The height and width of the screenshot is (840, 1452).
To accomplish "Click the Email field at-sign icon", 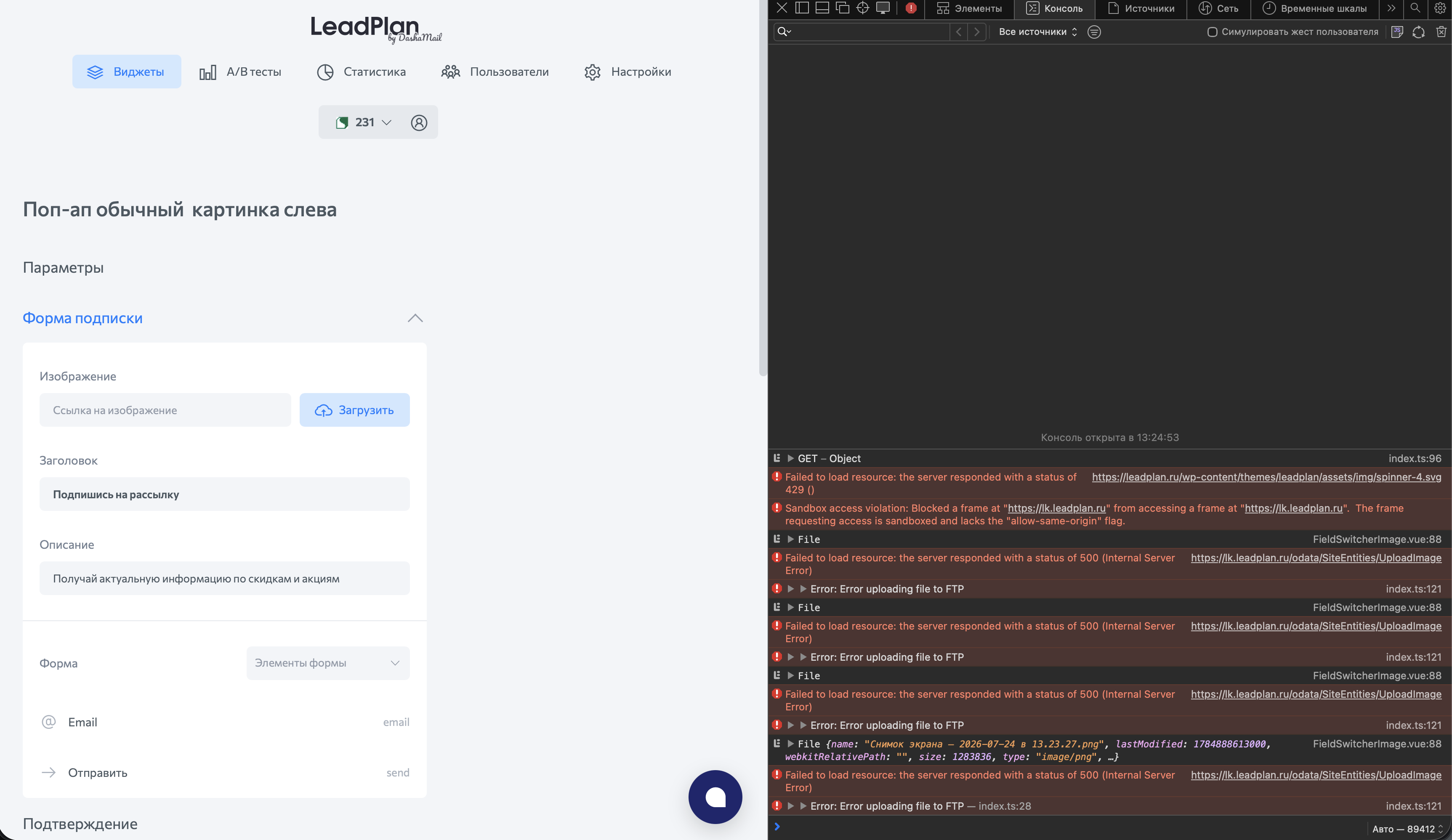I will [x=49, y=722].
